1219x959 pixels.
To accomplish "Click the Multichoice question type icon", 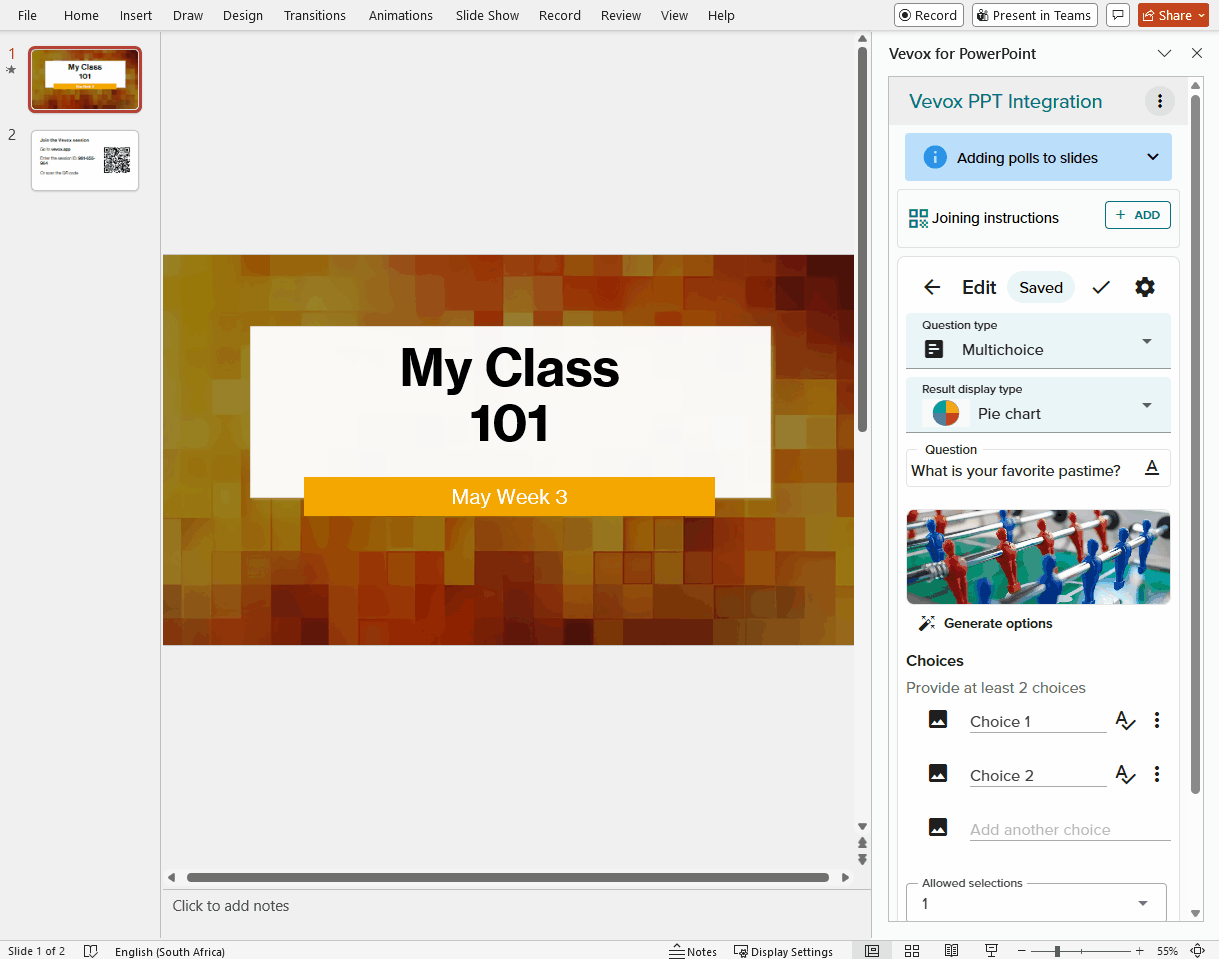I will (x=934, y=349).
